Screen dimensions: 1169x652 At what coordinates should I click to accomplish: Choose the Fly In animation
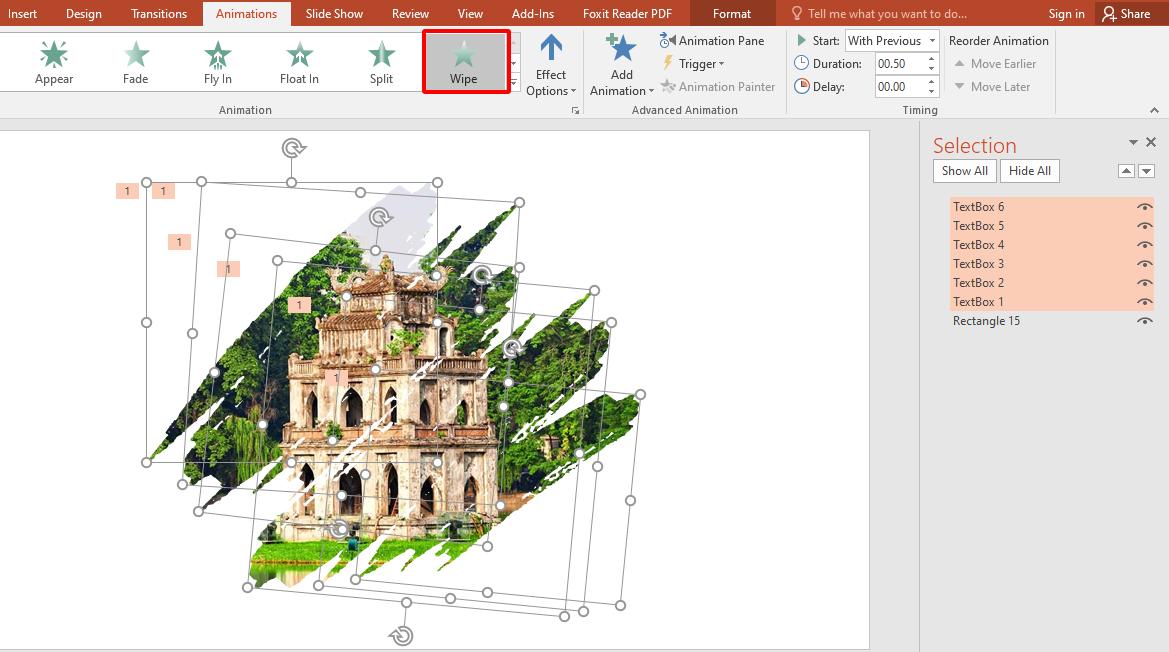217,60
